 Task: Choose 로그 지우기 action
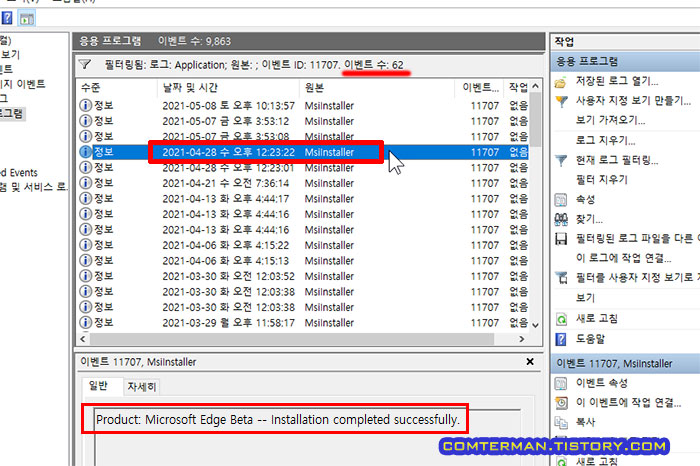[x=605, y=140]
